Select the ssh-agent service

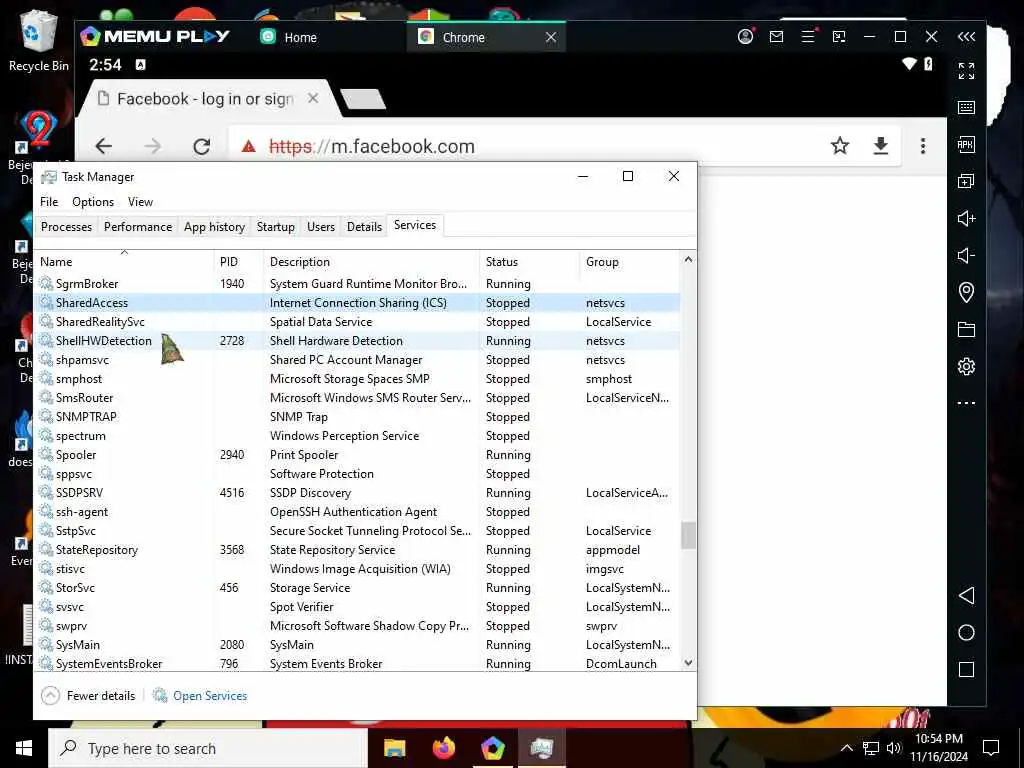pyautogui.click(x=357, y=512)
